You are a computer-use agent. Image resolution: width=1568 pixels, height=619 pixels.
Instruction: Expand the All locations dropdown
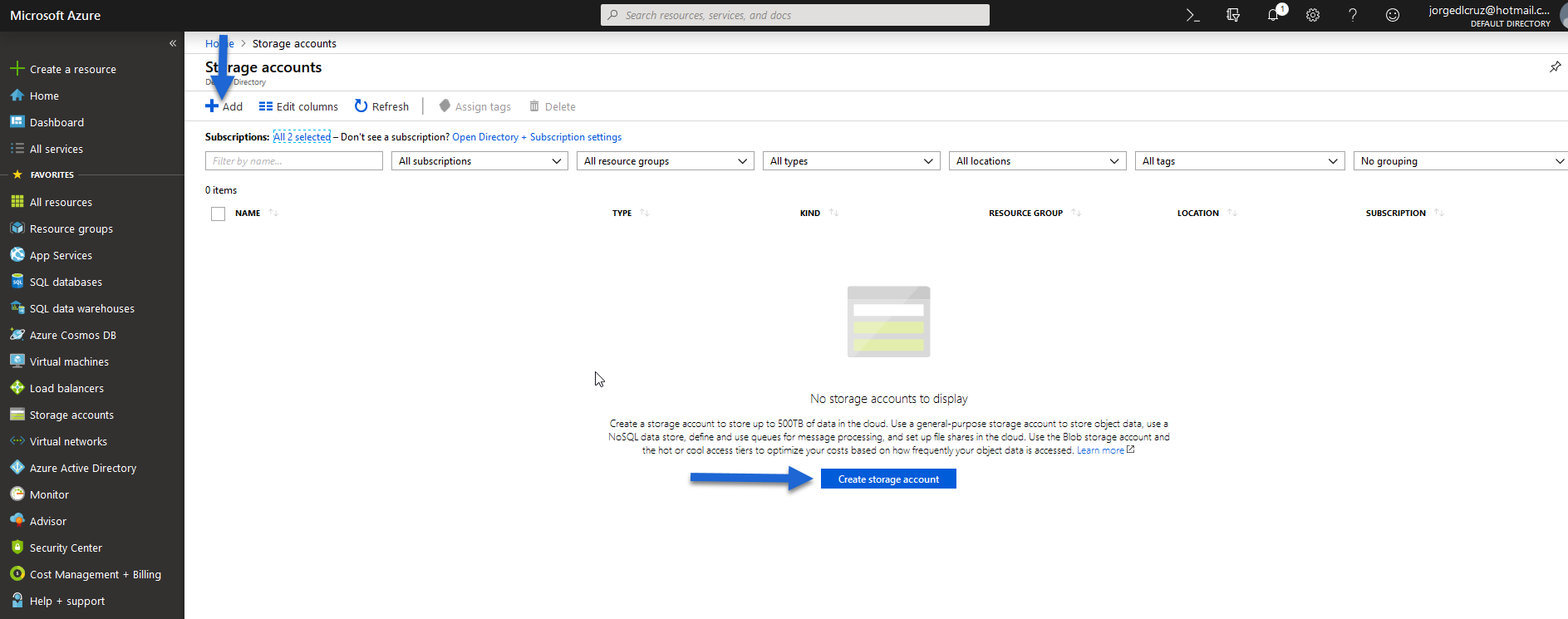click(x=1038, y=161)
